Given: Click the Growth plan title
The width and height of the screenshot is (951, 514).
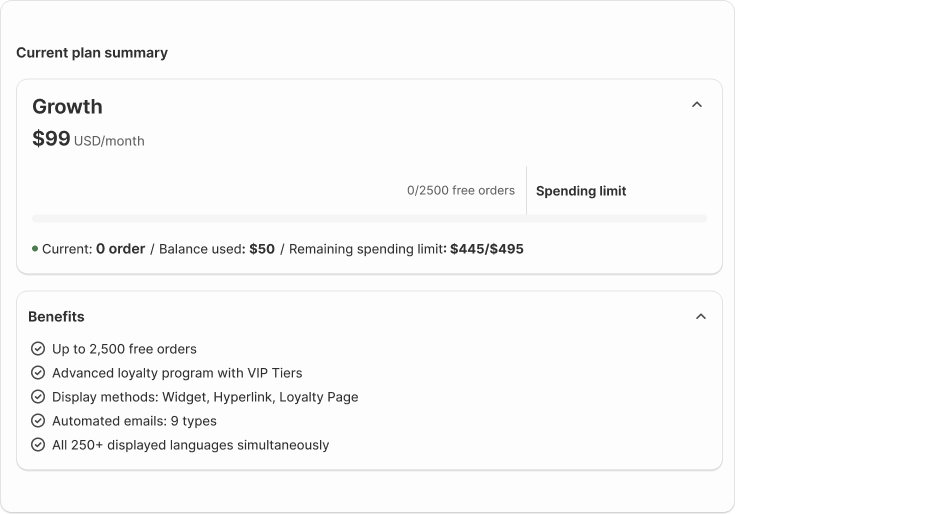Looking at the screenshot, I should (67, 106).
